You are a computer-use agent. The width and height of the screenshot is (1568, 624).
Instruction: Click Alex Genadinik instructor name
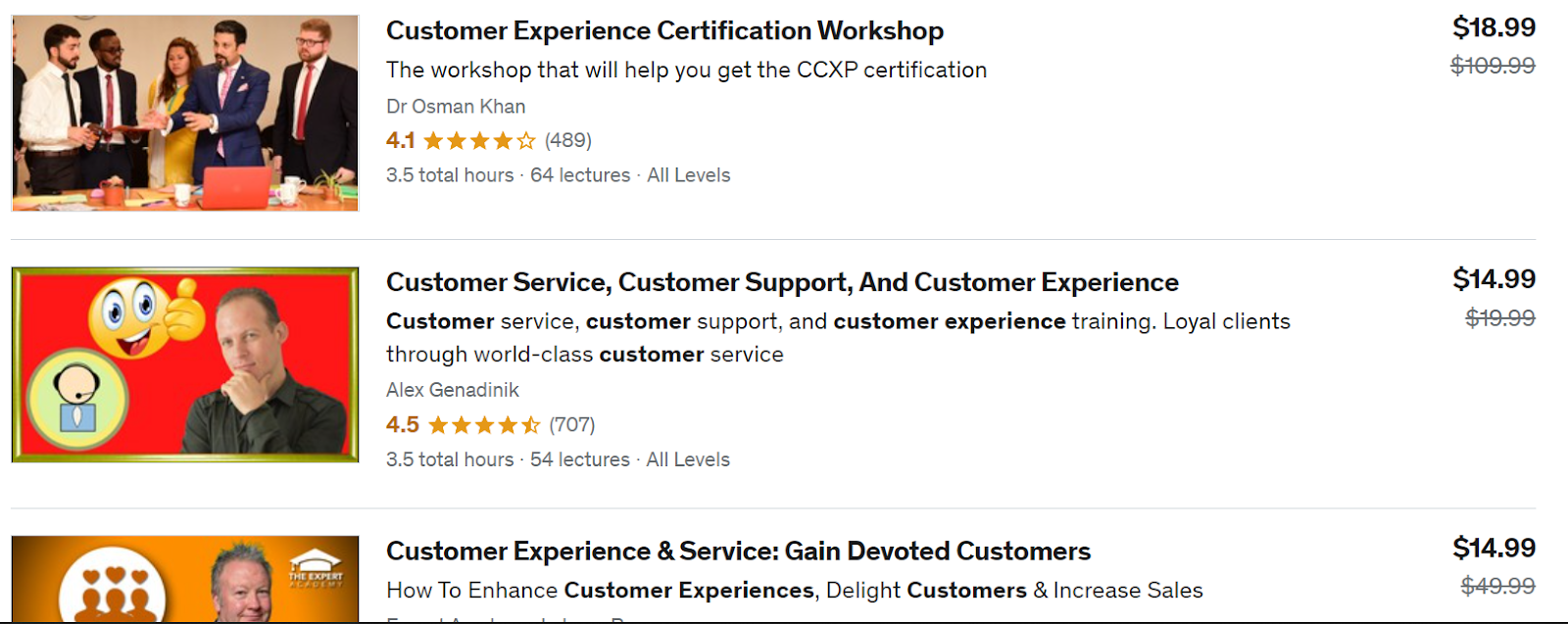tap(453, 390)
